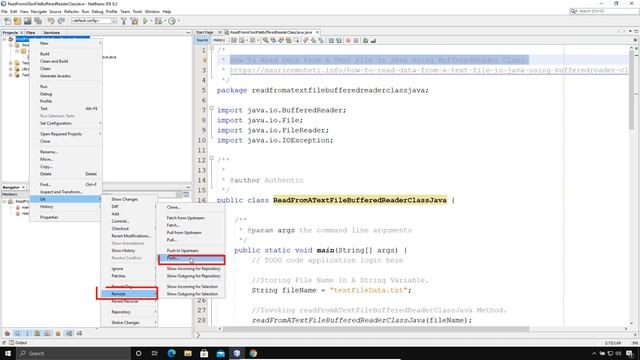Click the Last Edit icon in editor toolbar

tap(234, 40)
